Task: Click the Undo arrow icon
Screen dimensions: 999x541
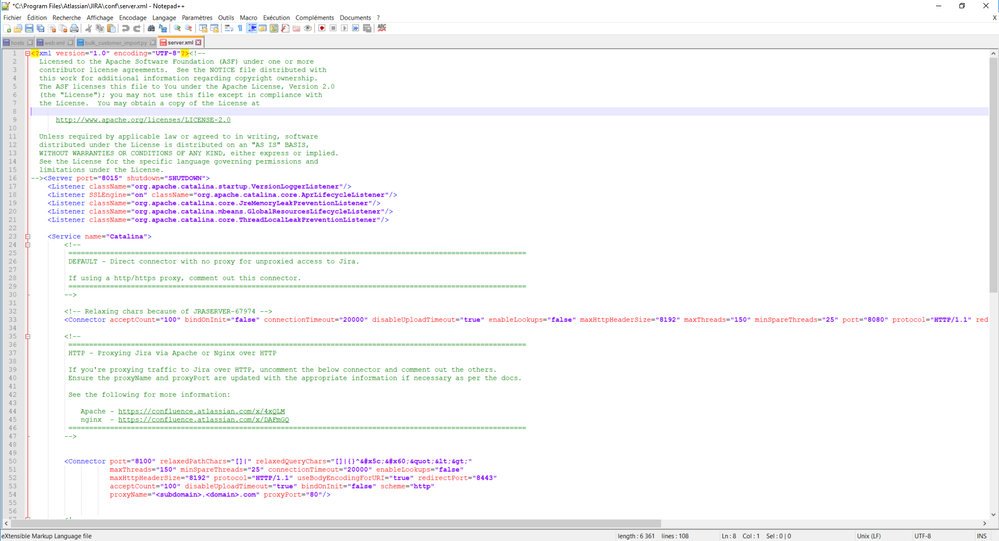Action: (126, 28)
